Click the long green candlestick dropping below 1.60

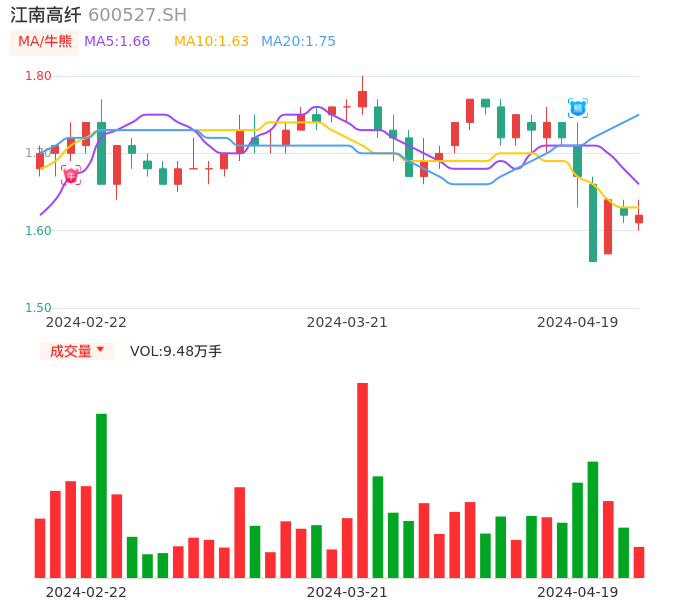[x=593, y=222]
